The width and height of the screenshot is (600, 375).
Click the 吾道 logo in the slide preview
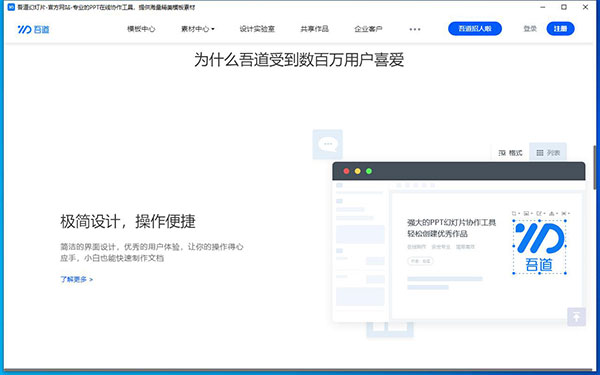tap(539, 247)
